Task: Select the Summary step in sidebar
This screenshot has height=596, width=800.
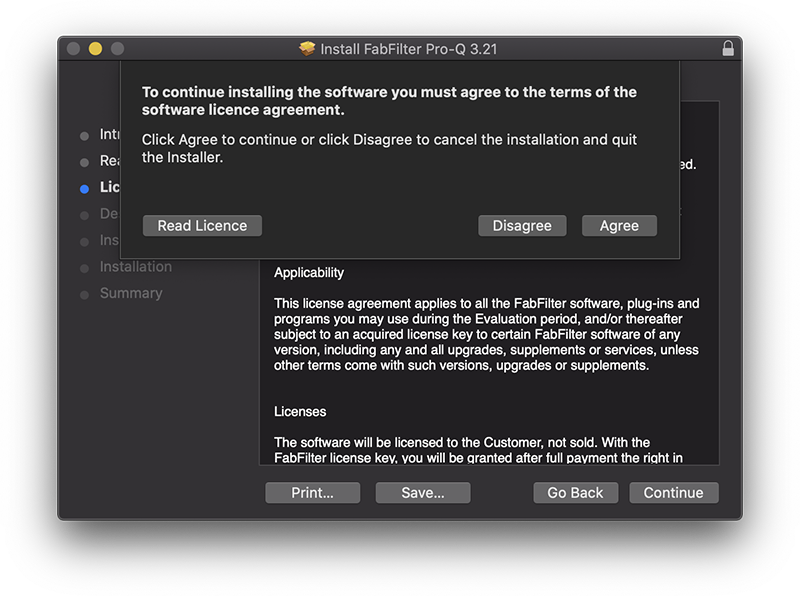Action: click(131, 293)
